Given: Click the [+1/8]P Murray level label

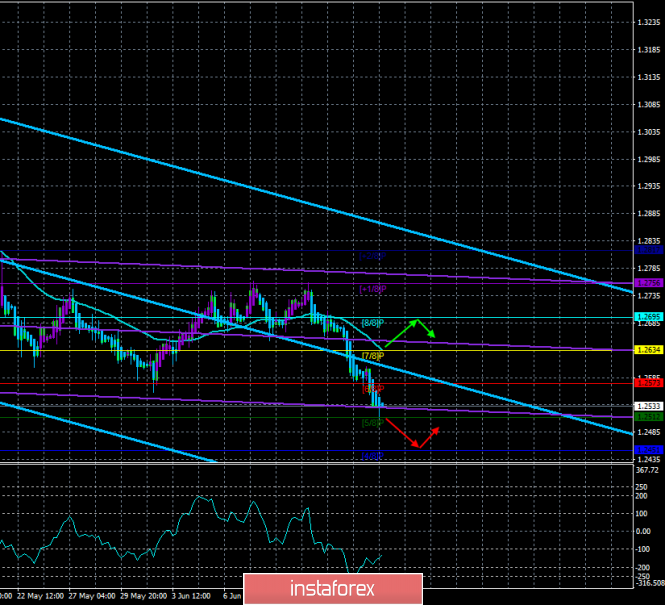Looking at the screenshot, I should pos(372,289).
